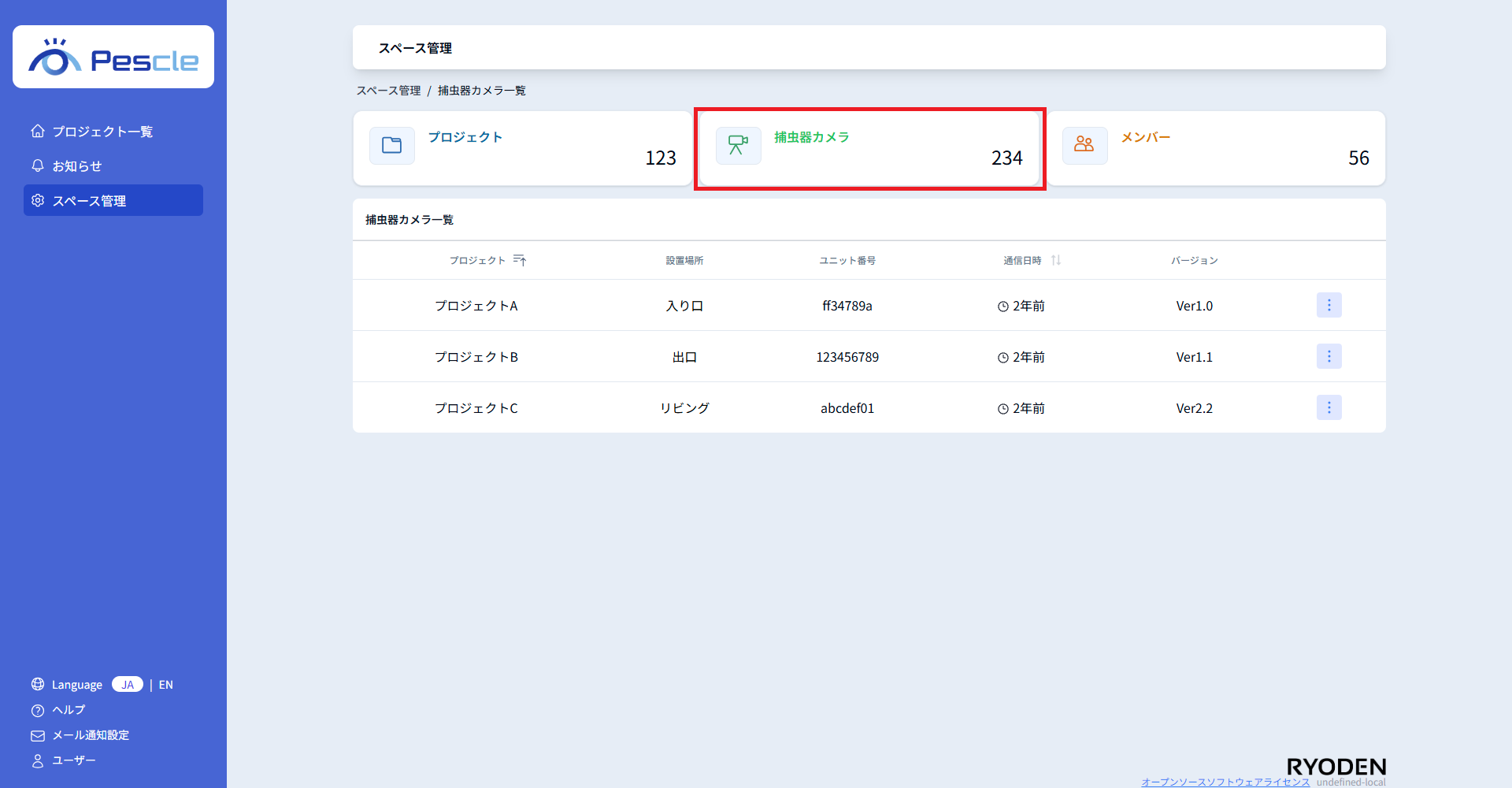Click the folder icon on プロジェクト card
The width and height of the screenshot is (1512, 788).
(x=391, y=146)
